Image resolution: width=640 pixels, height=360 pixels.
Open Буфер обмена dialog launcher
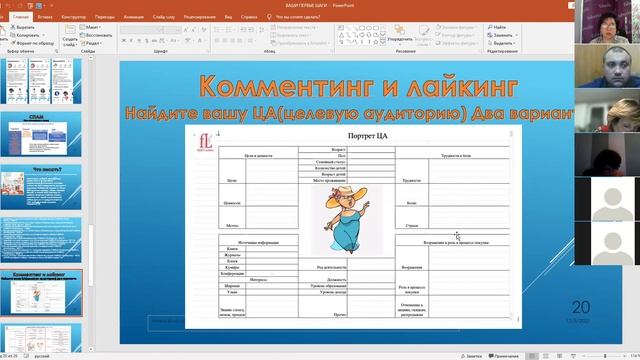point(56,51)
